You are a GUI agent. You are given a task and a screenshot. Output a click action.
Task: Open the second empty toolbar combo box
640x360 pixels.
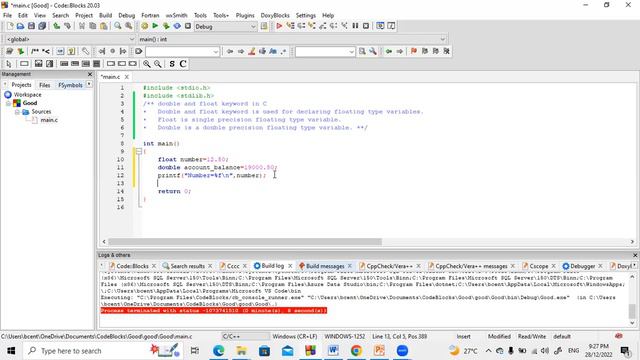(x=325, y=52)
